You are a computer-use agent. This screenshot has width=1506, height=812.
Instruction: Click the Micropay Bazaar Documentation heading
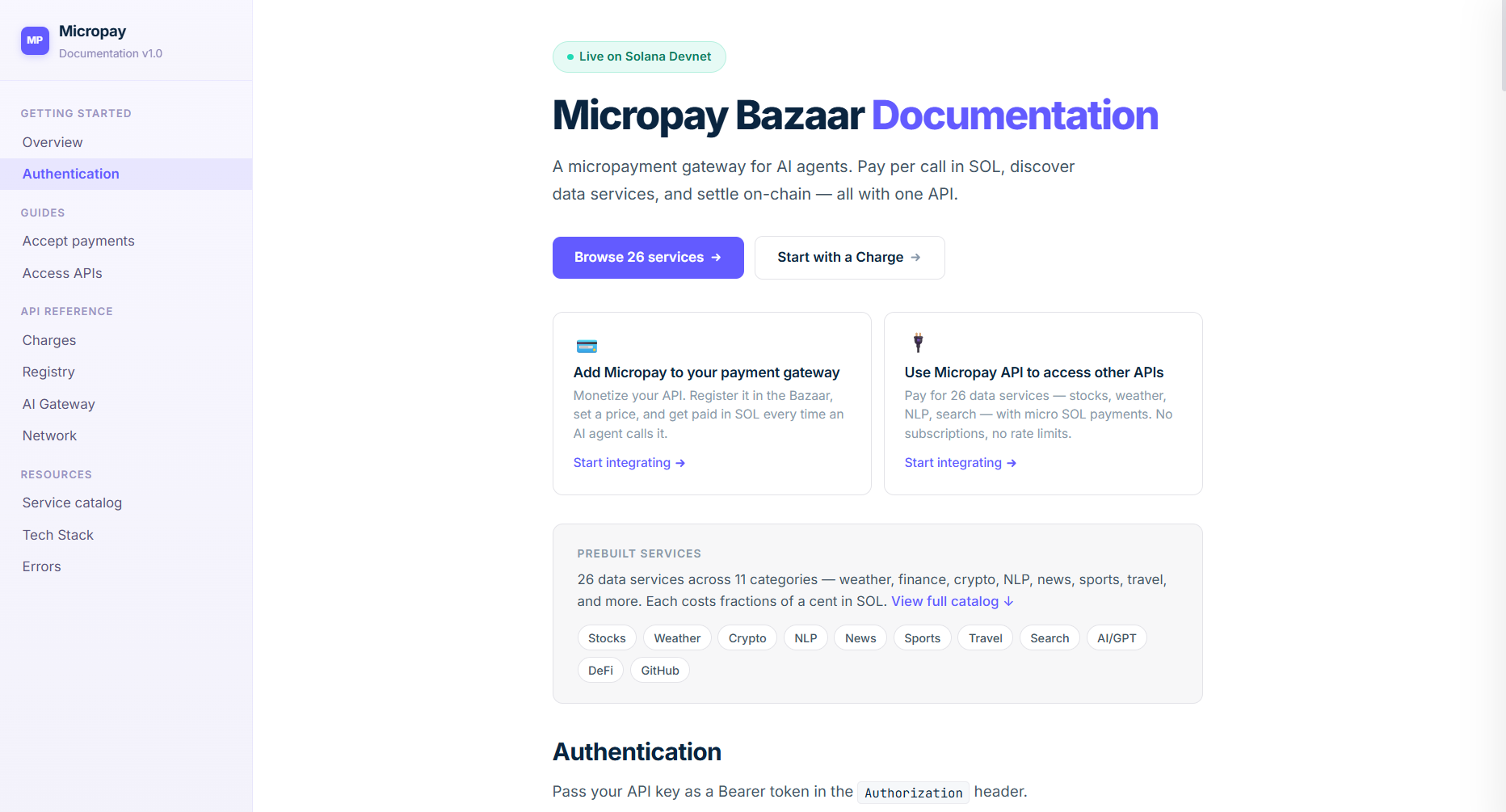[855, 116]
